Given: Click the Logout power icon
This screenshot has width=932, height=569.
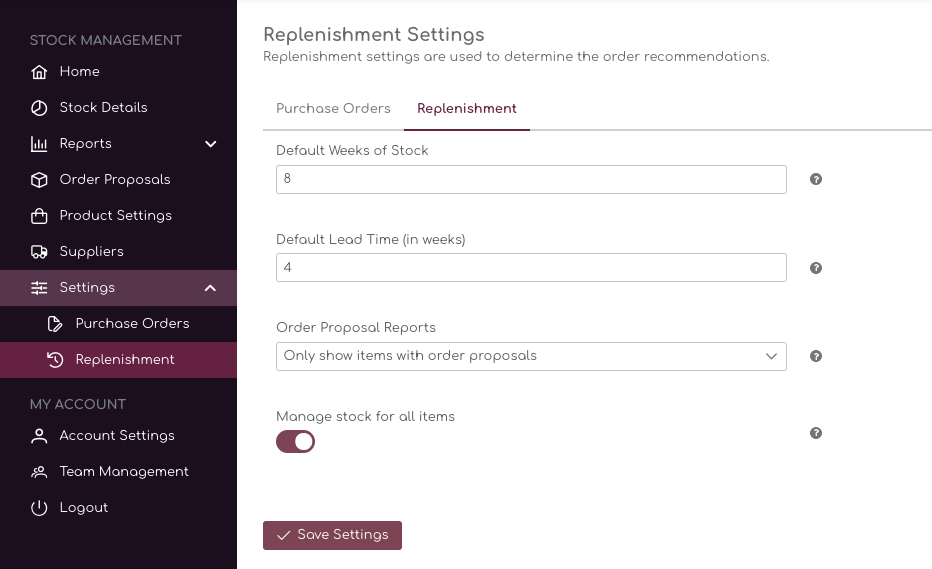Looking at the screenshot, I should click(39, 508).
